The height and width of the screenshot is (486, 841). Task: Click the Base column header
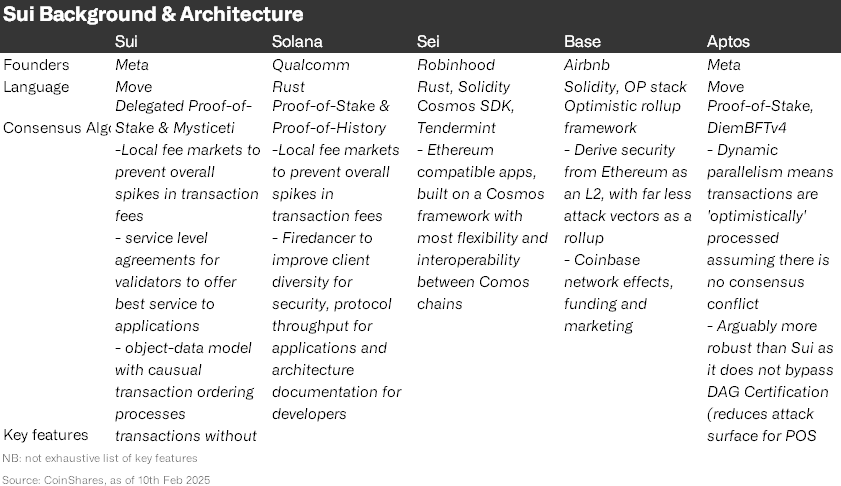(582, 42)
